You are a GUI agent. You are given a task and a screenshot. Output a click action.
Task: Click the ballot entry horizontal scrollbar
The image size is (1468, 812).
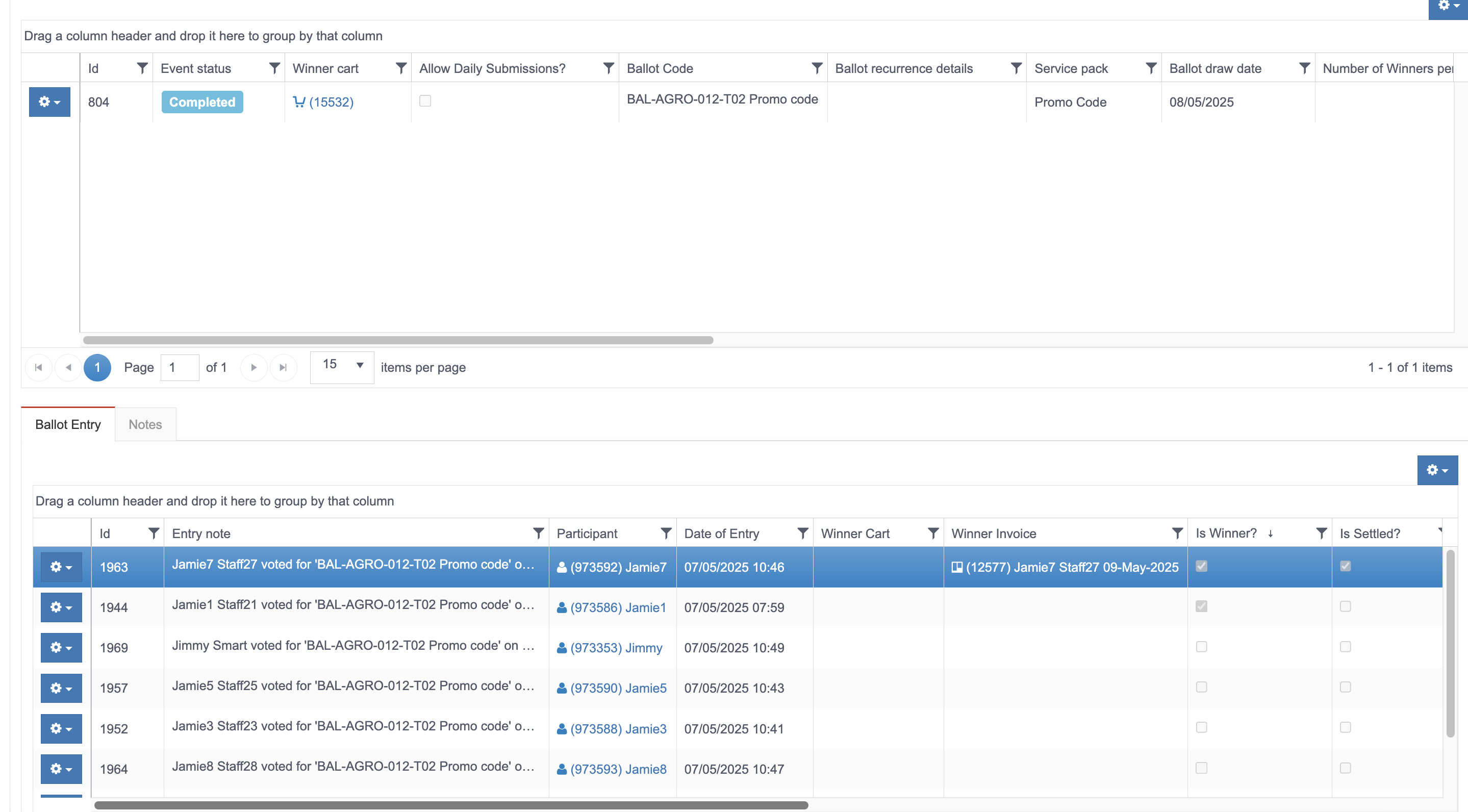tap(450, 805)
